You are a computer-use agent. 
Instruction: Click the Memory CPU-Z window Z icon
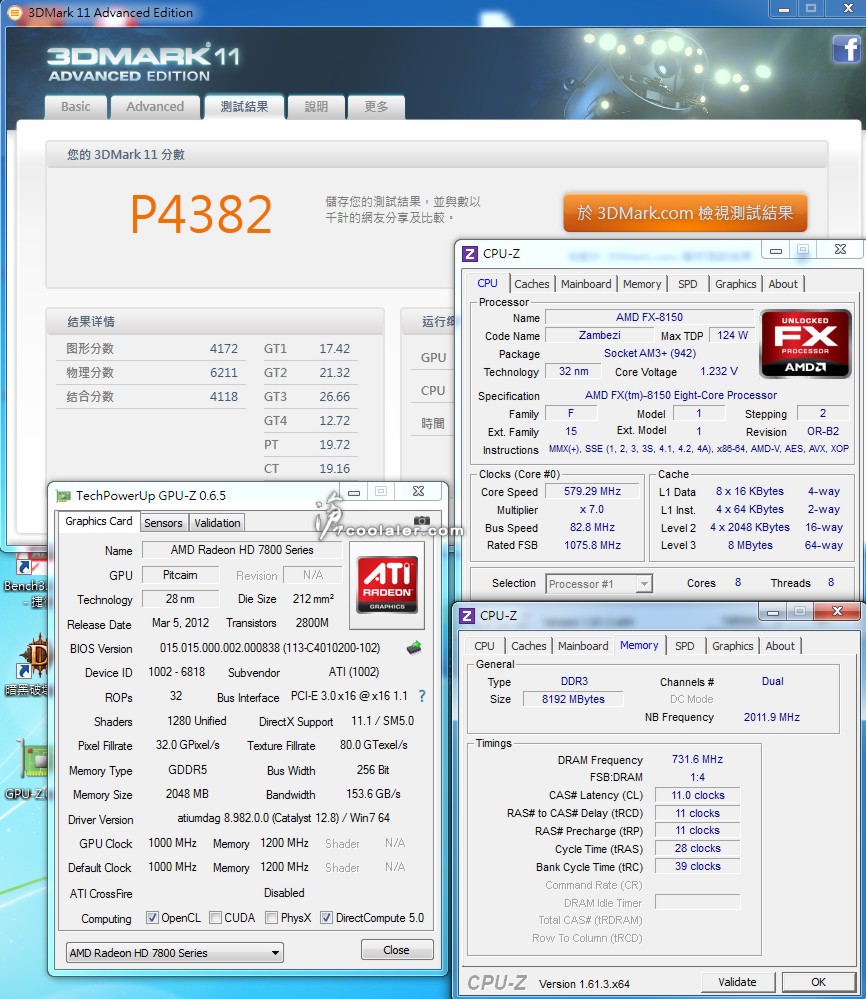point(467,615)
